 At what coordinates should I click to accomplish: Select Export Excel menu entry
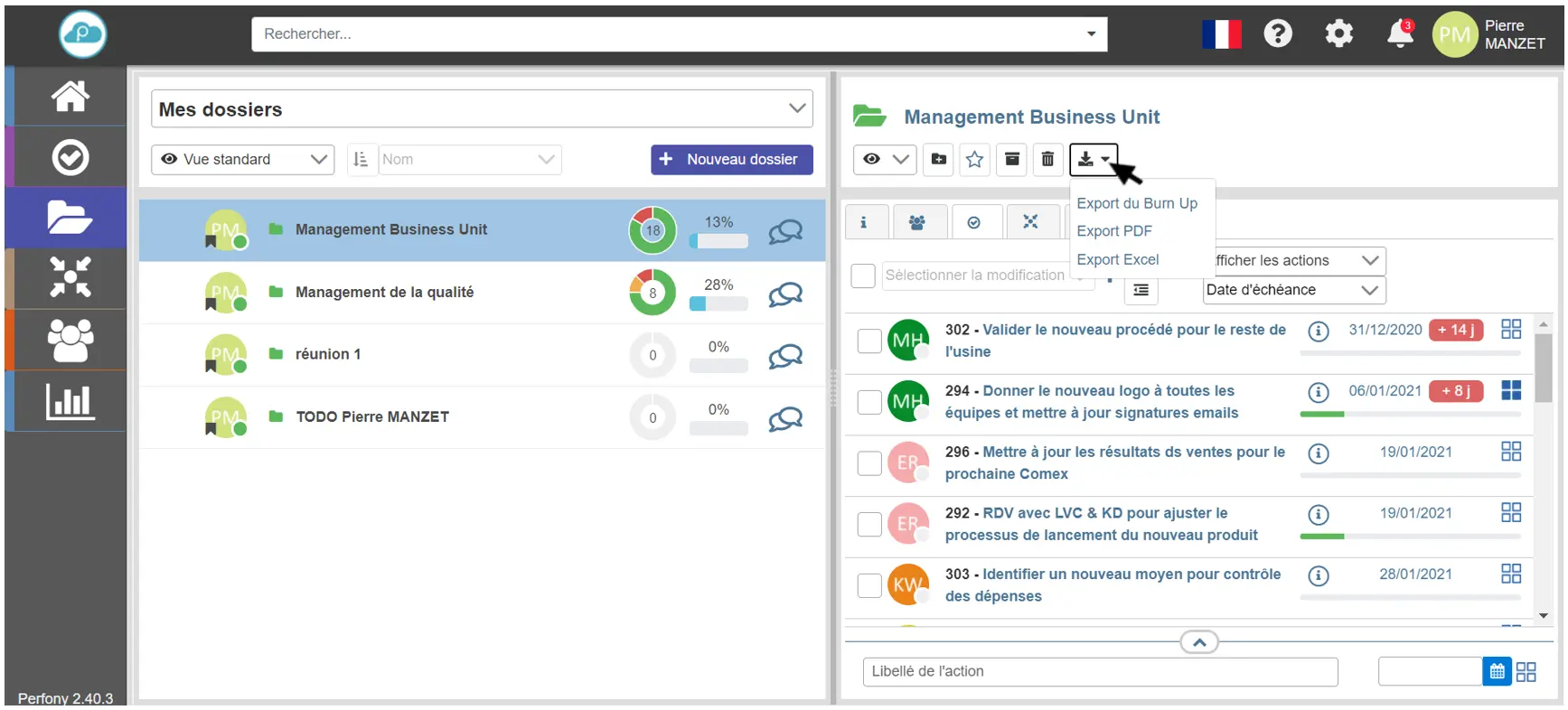click(1117, 260)
